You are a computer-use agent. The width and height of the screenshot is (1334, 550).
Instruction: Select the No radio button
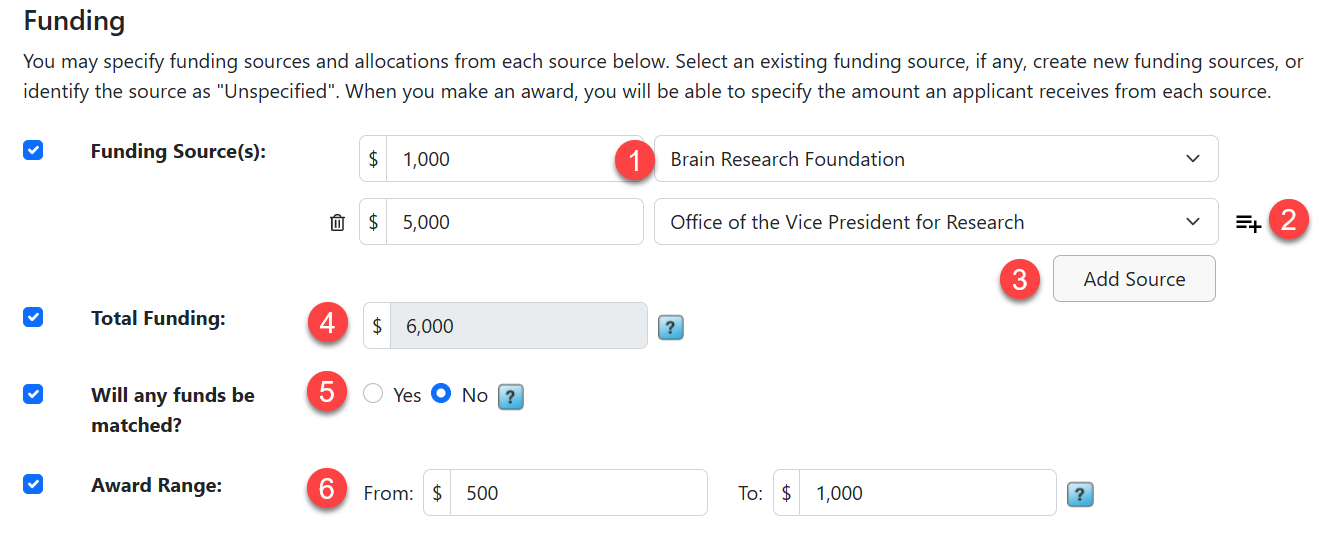(x=441, y=394)
